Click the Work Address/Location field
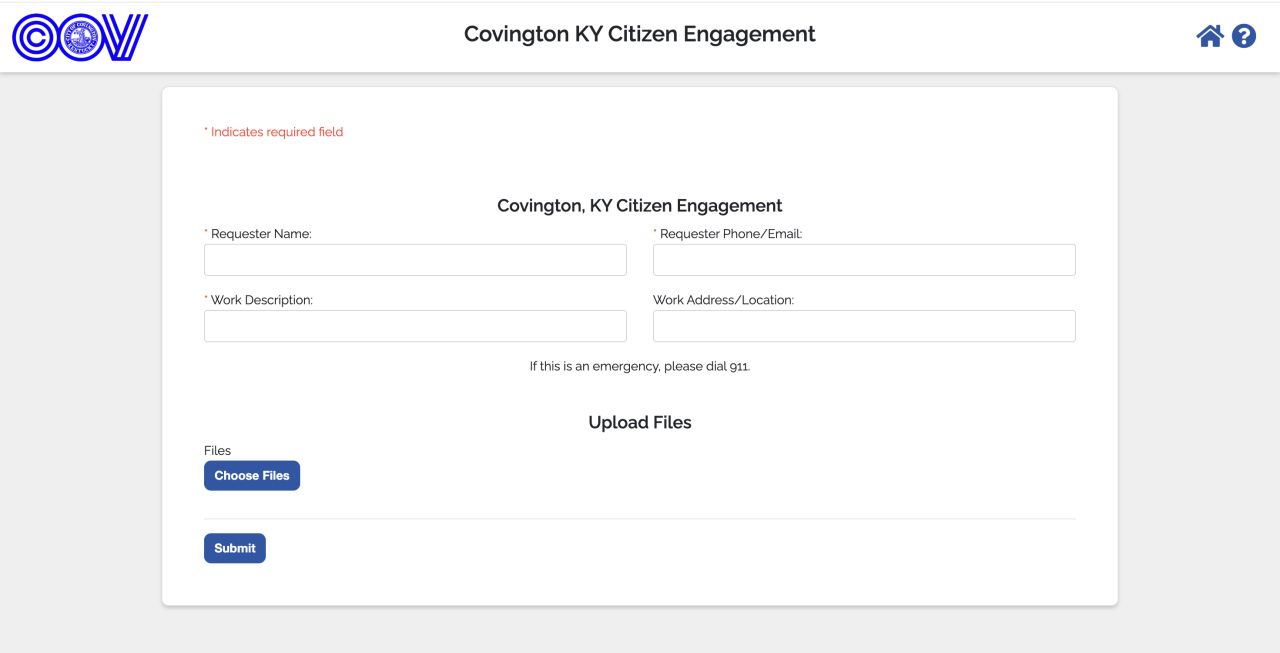Viewport: 1280px width, 653px height. pos(863,325)
